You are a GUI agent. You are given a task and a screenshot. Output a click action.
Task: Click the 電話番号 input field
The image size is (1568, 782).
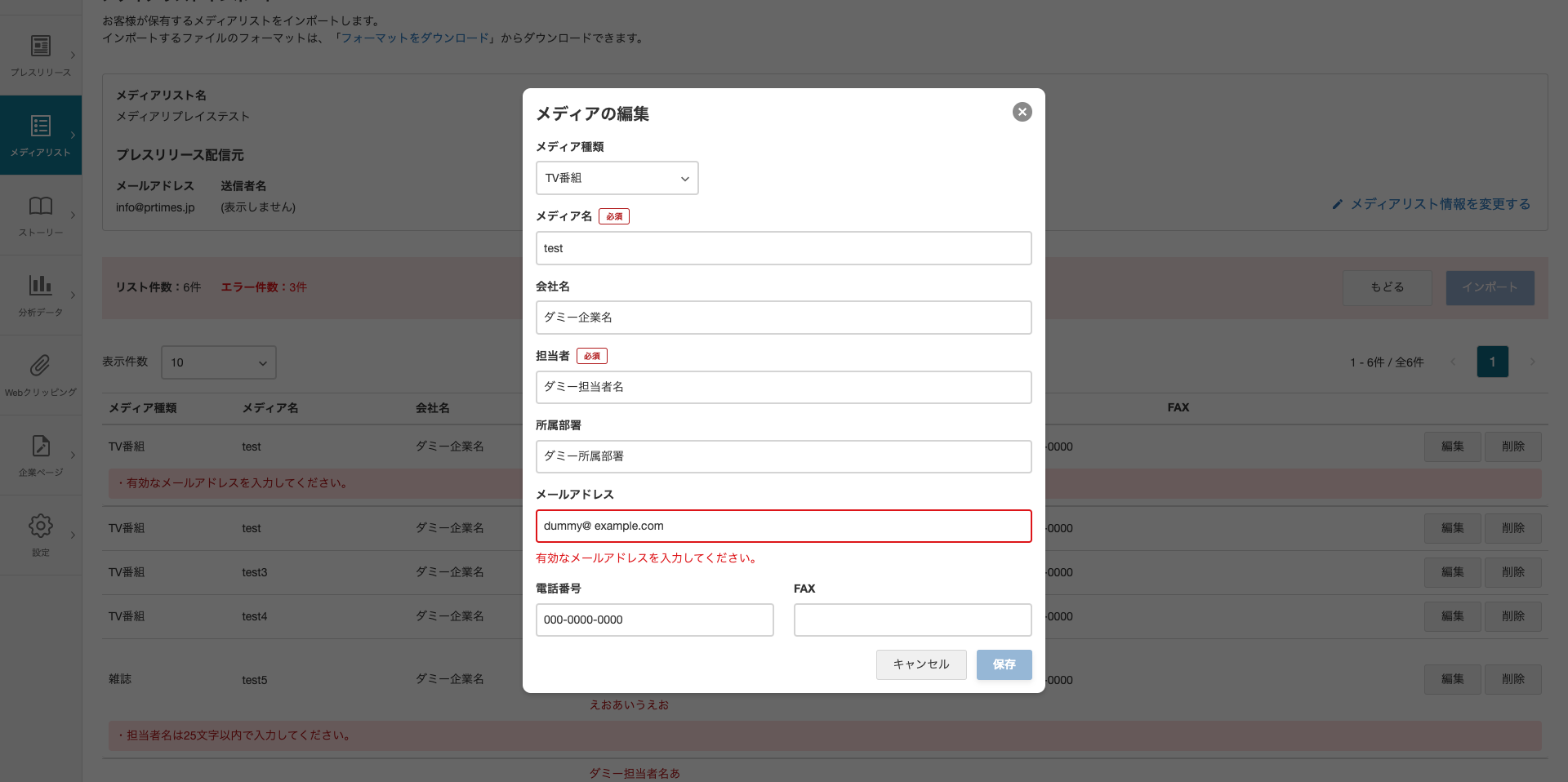point(654,620)
